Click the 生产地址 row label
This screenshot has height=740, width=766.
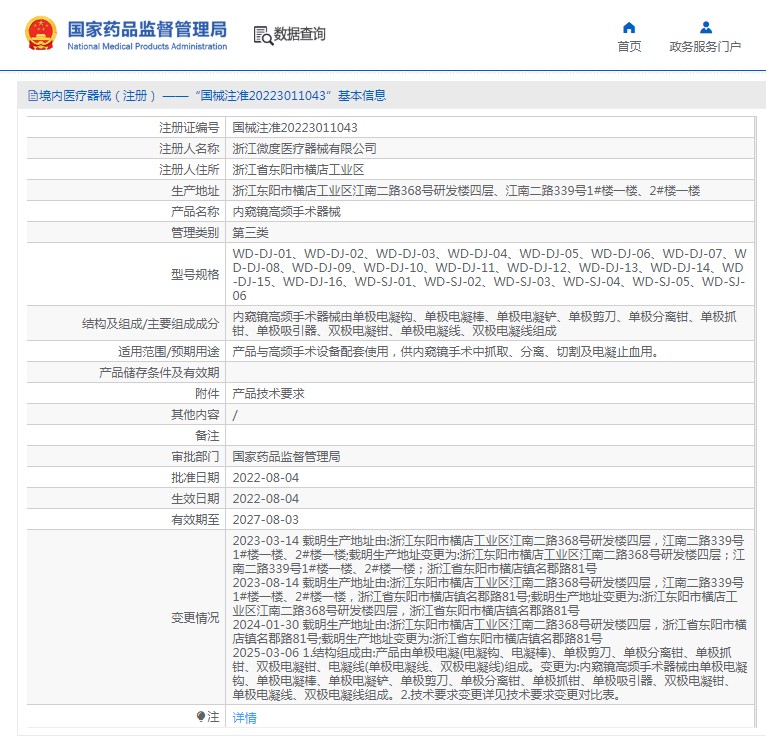pyautogui.click(x=195, y=190)
